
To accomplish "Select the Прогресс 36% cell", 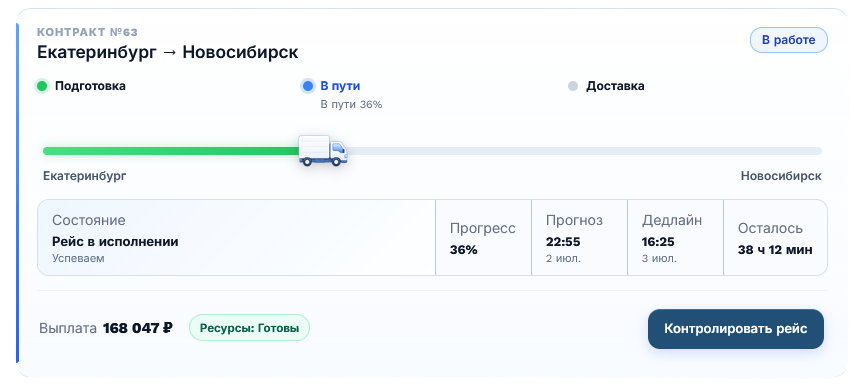I will coord(483,237).
